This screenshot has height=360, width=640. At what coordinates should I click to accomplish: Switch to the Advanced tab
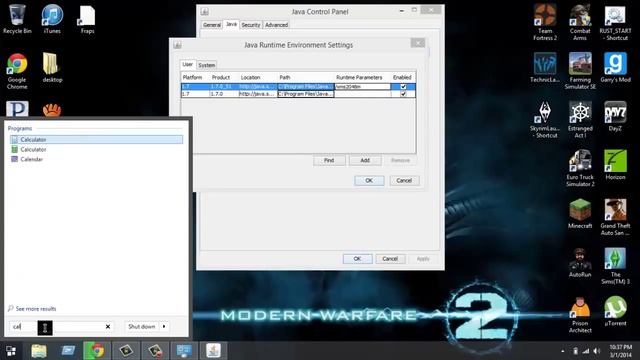click(x=276, y=25)
